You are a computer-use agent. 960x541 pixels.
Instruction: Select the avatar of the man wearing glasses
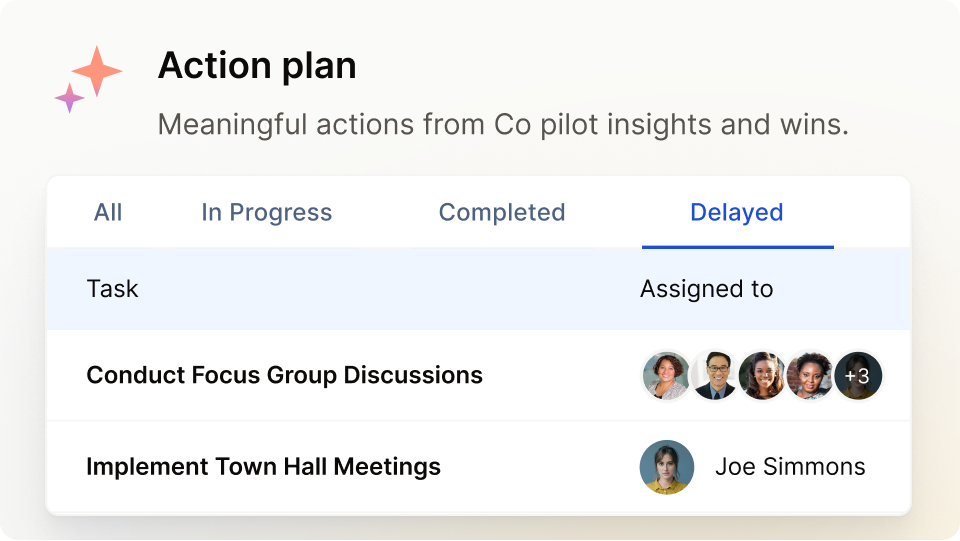[x=714, y=376]
